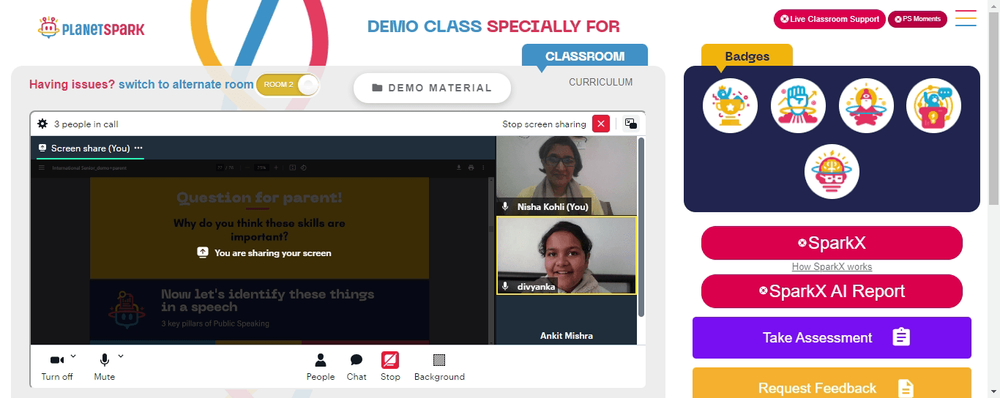Click the screen share icon in the Screen share tab

(x=43, y=148)
